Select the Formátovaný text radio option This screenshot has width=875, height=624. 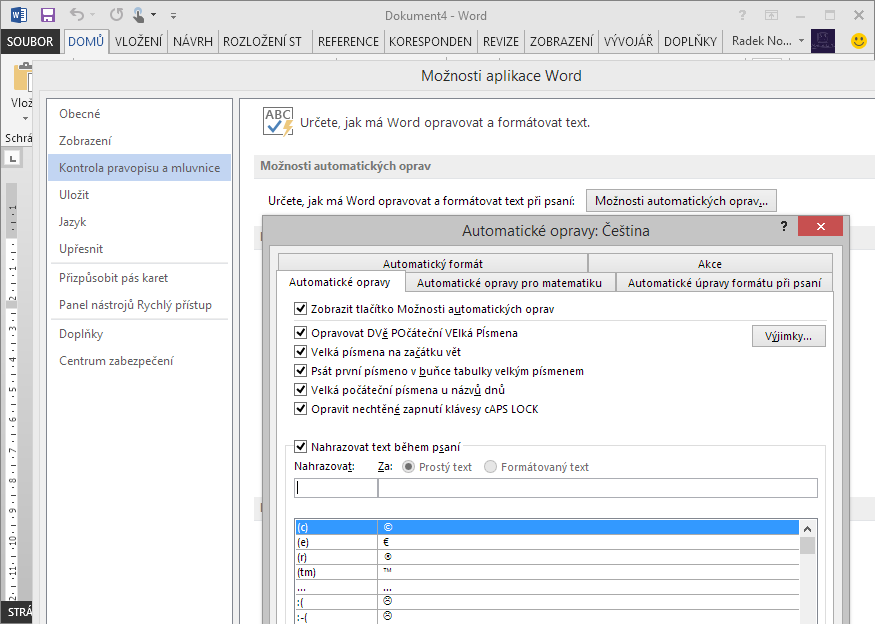(x=490, y=467)
